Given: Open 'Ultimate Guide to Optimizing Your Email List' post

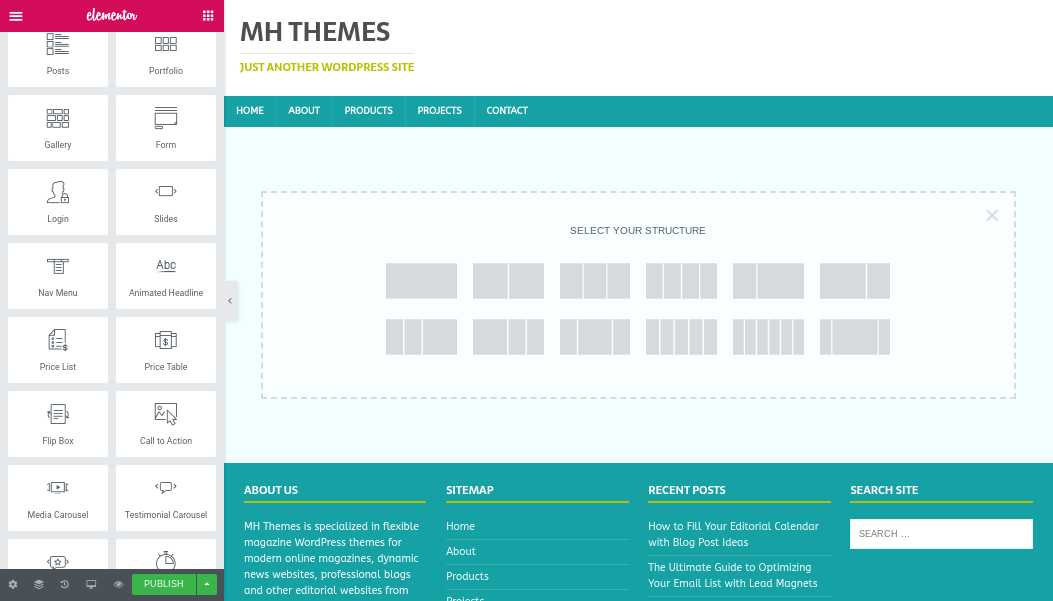Looking at the screenshot, I should point(733,575).
